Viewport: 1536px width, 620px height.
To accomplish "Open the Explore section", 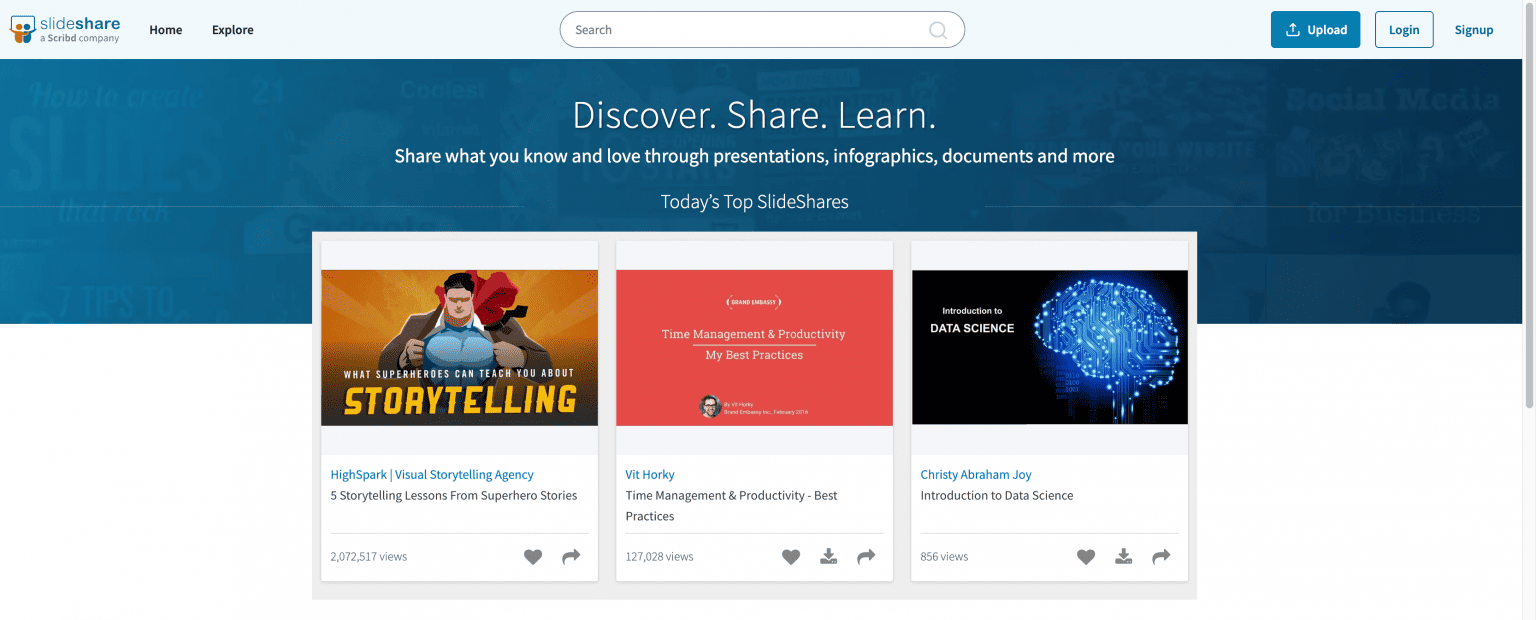I will (232, 29).
